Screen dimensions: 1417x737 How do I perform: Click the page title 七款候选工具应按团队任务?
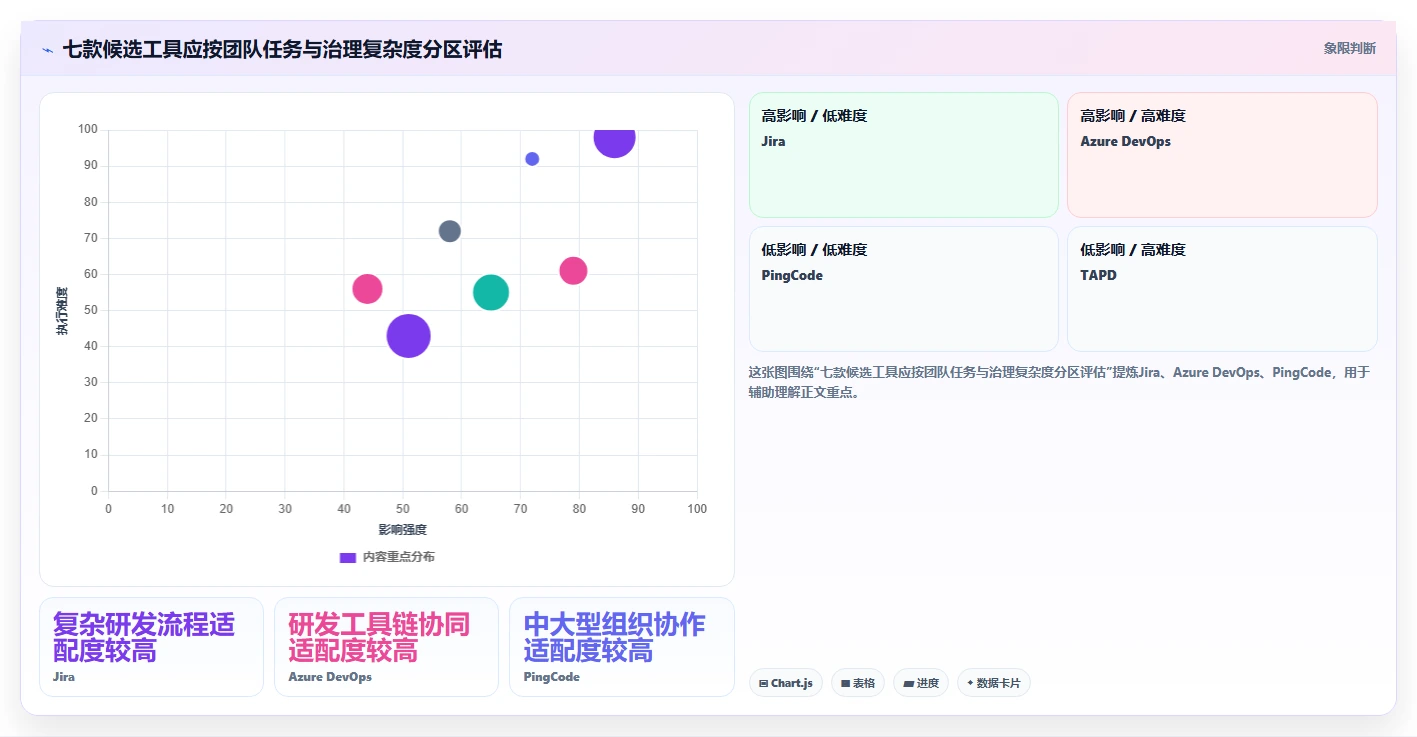pyautogui.click(x=282, y=49)
